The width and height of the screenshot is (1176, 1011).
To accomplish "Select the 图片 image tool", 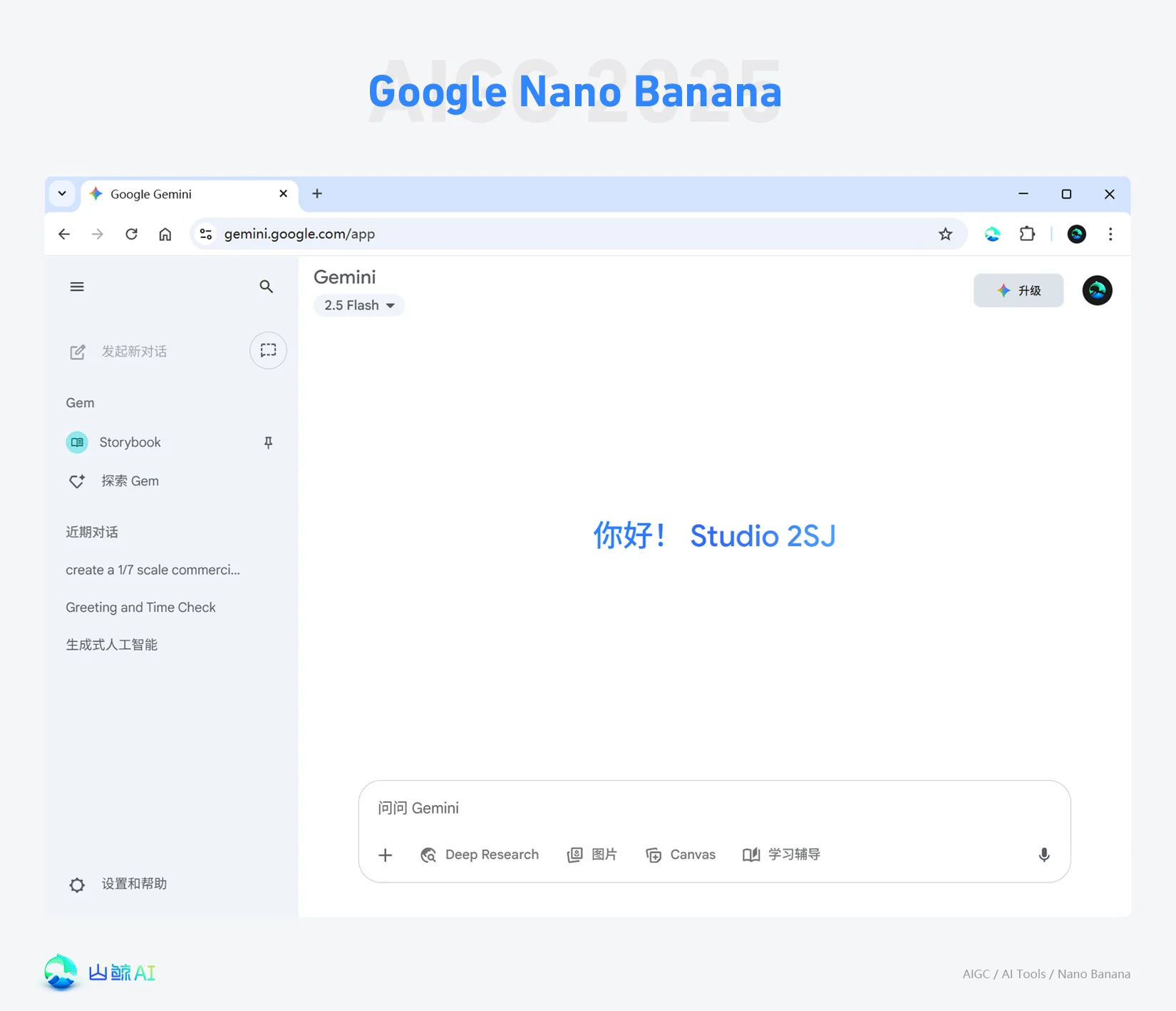I will click(592, 855).
